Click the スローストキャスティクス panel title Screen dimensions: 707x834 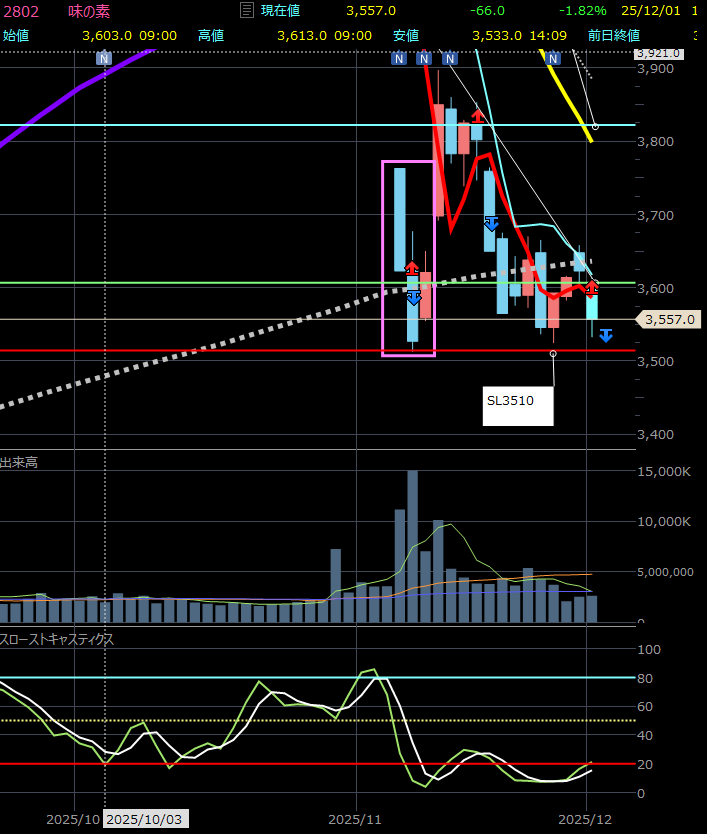coord(57,639)
